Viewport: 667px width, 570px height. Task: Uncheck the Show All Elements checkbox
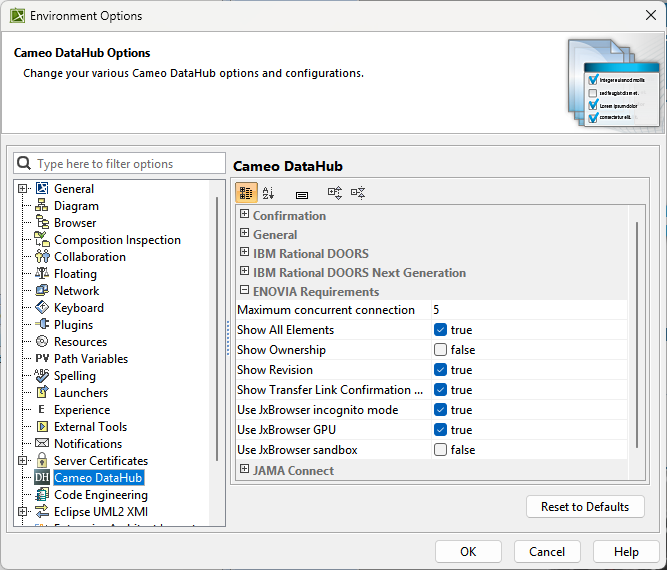click(x=440, y=330)
